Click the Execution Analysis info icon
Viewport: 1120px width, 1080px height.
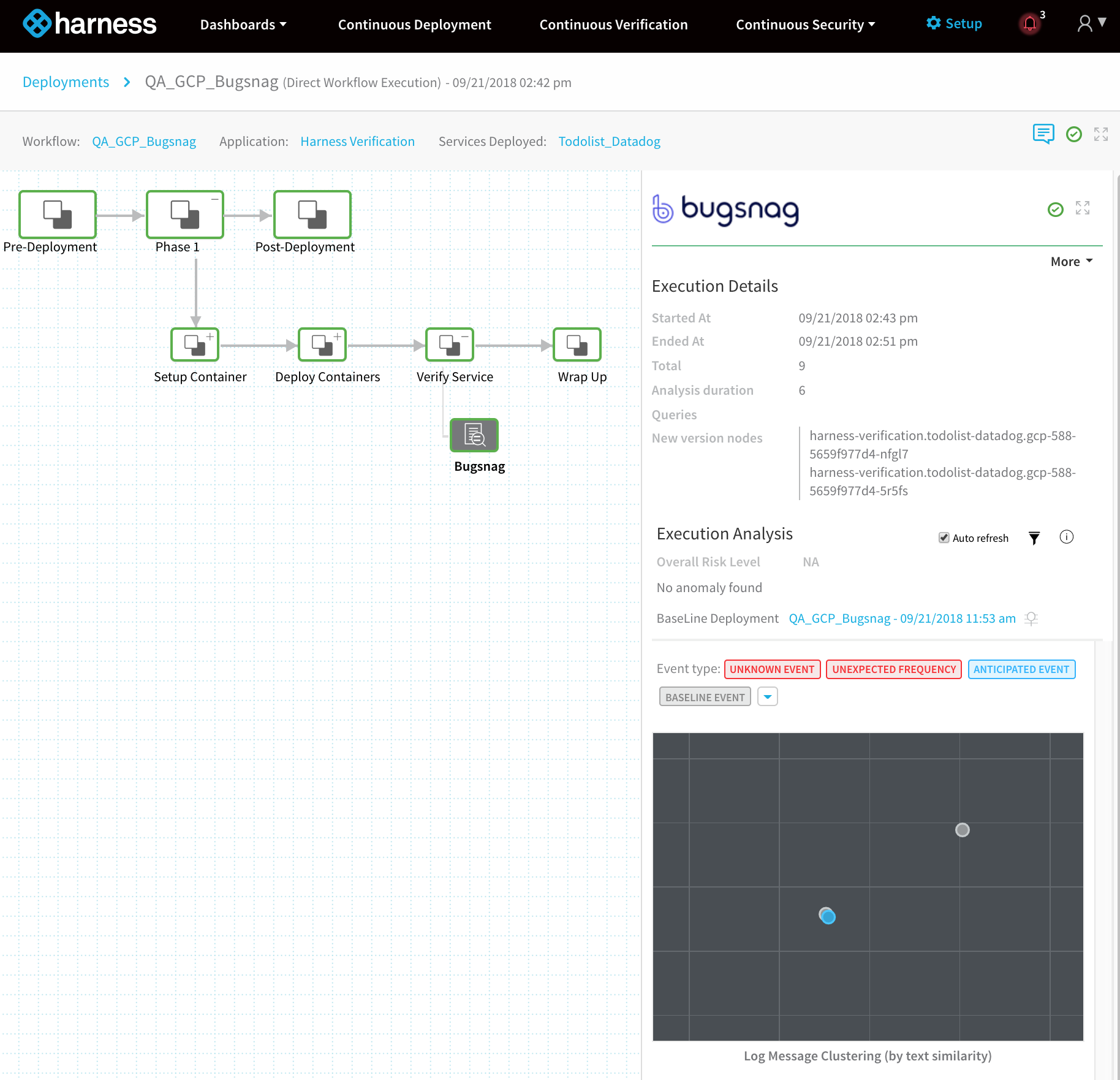tap(1067, 537)
